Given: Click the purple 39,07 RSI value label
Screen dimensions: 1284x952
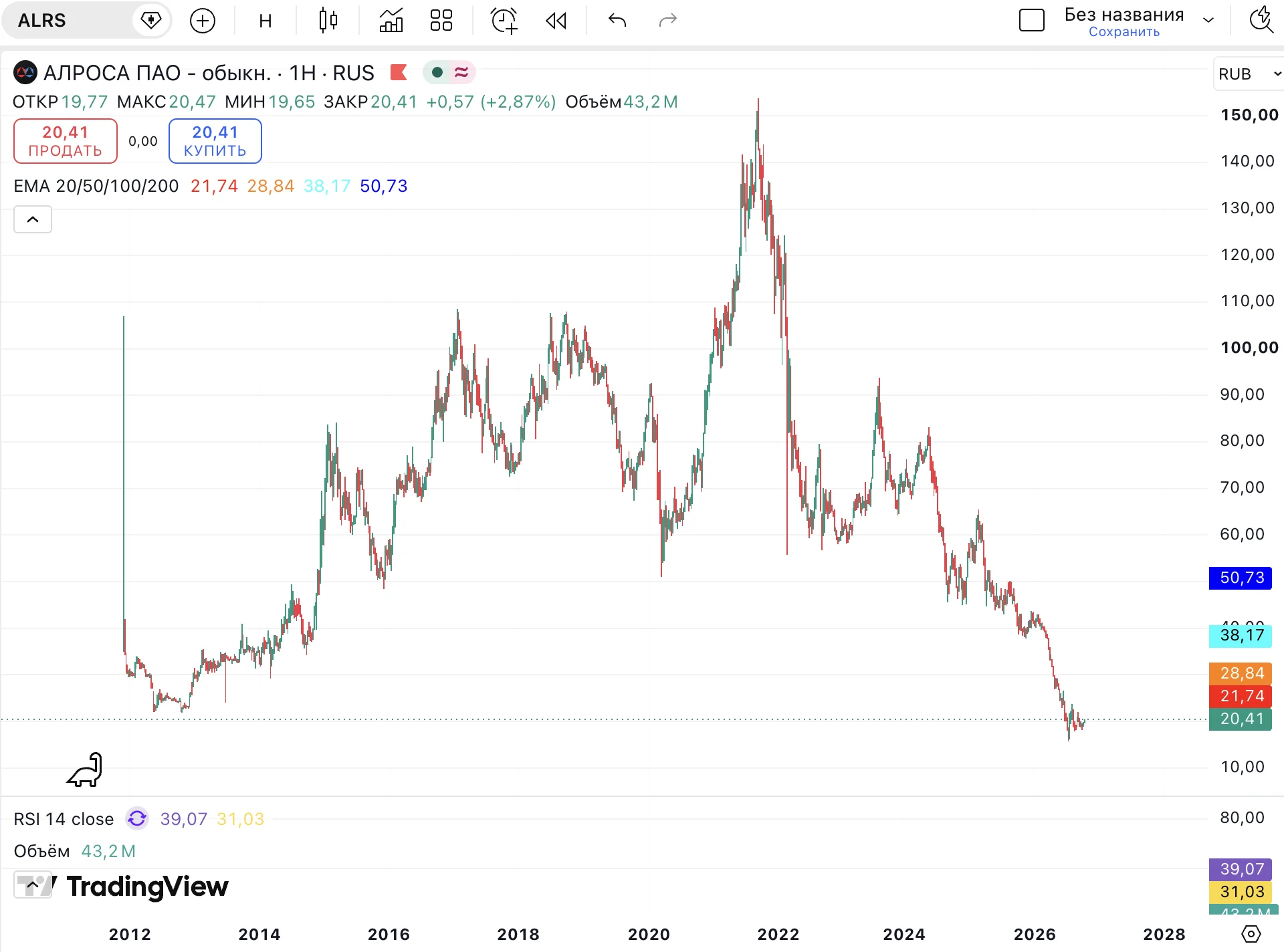Looking at the screenshot, I should [x=1241, y=869].
